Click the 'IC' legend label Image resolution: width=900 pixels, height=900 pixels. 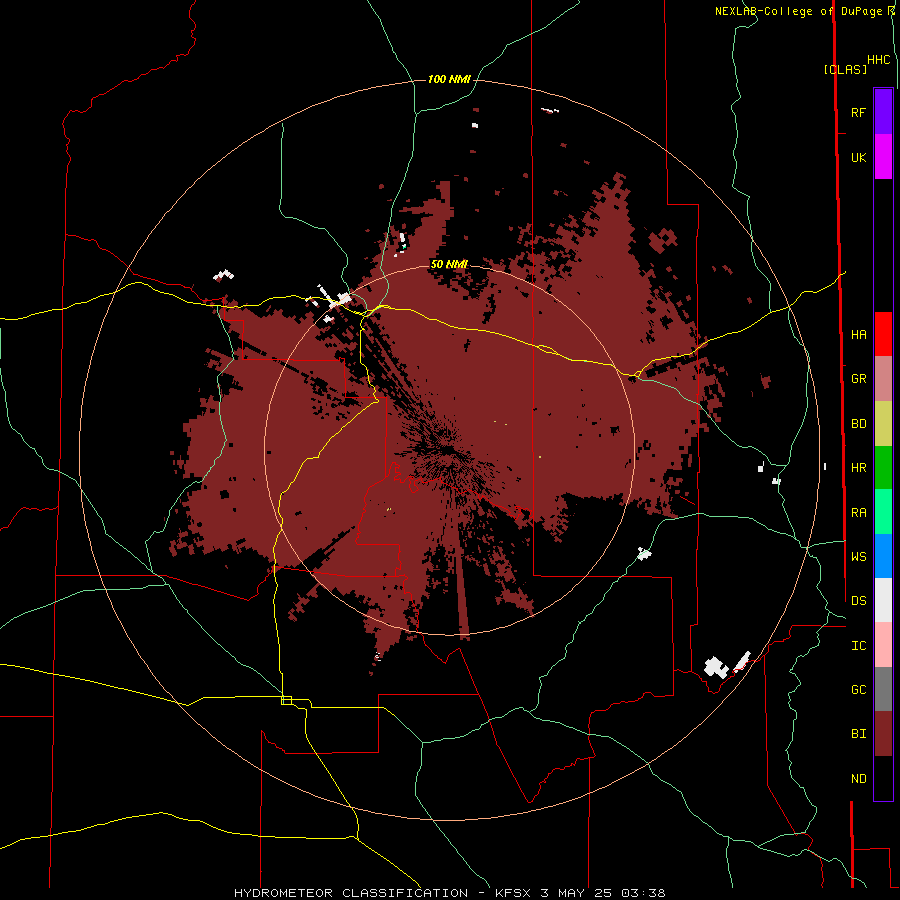click(858, 646)
